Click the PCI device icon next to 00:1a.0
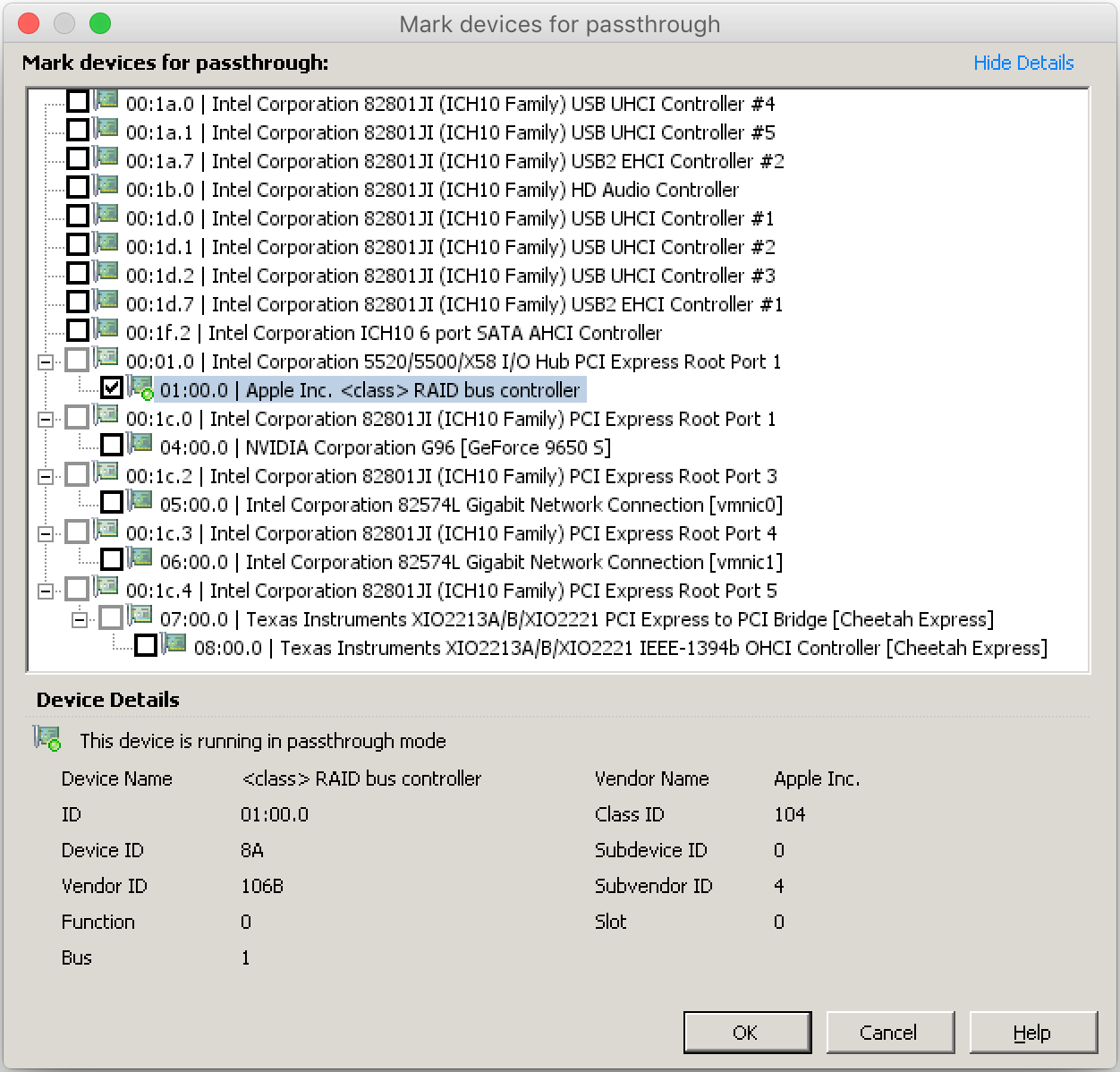1120x1072 pixels. [x=106, y=100]
